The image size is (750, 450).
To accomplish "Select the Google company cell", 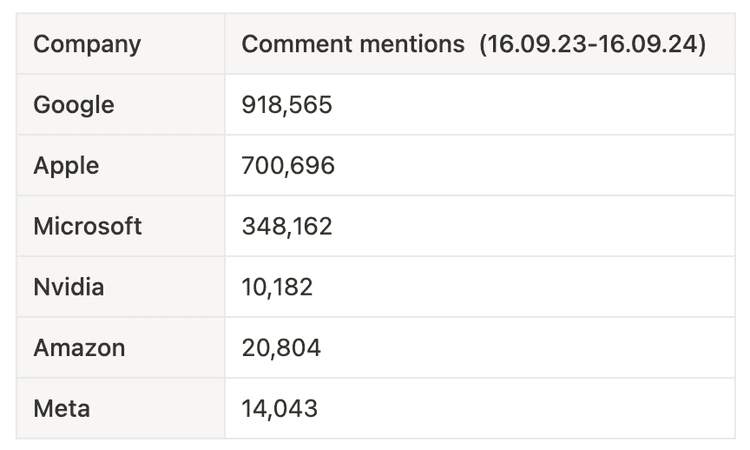I will [x=74, y=105].
